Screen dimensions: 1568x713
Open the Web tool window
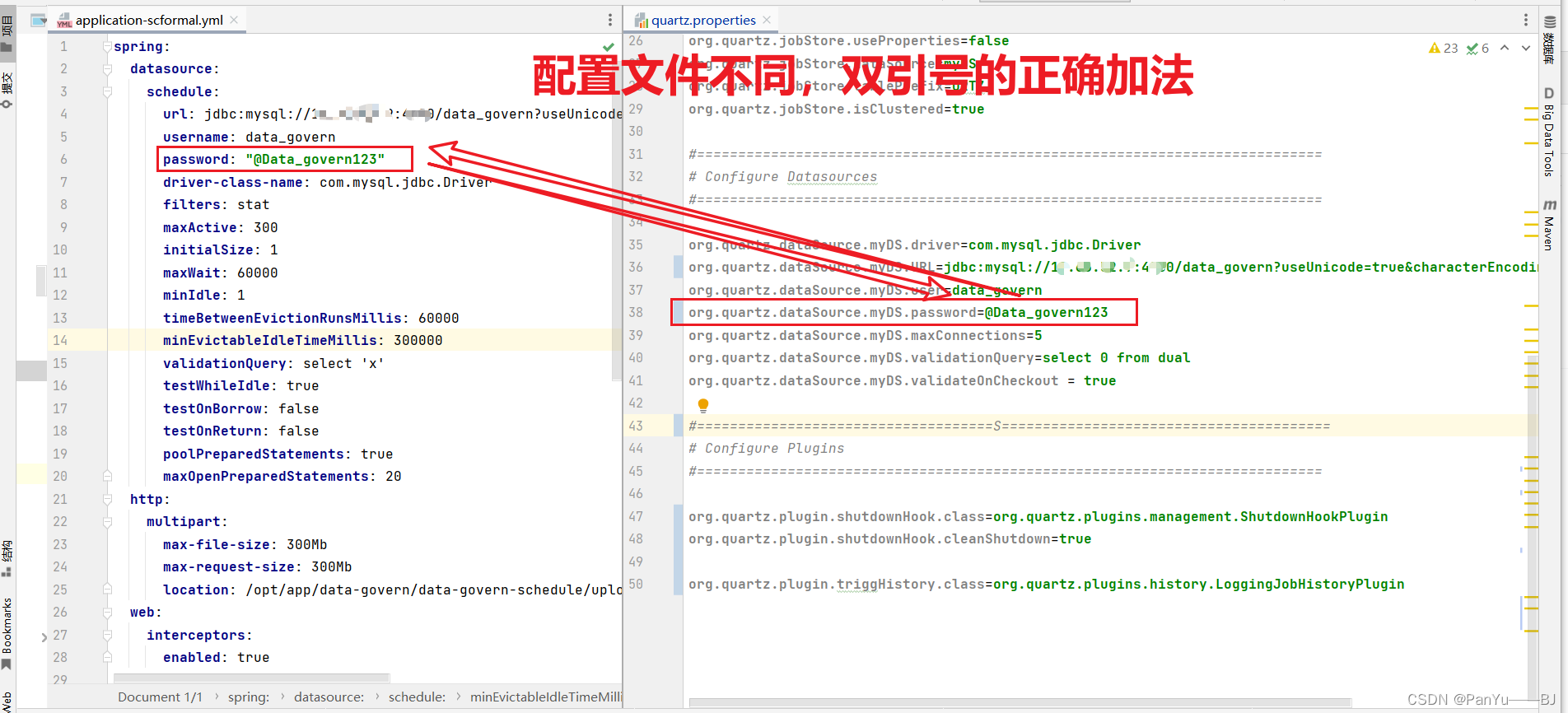[x=7, y=700]
